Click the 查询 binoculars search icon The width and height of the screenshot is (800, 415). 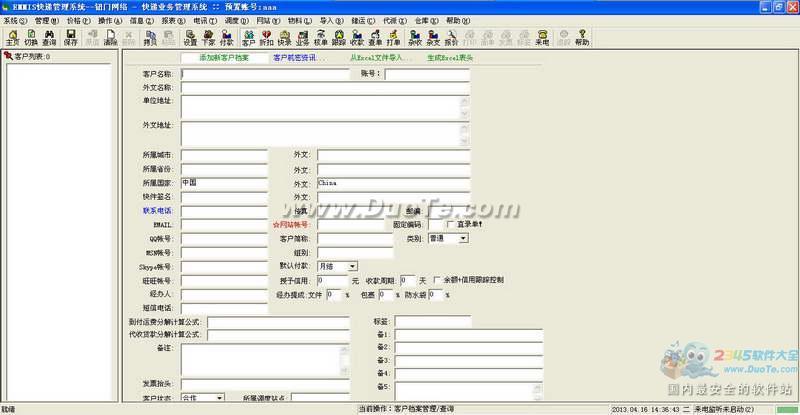tap(48, 38)
